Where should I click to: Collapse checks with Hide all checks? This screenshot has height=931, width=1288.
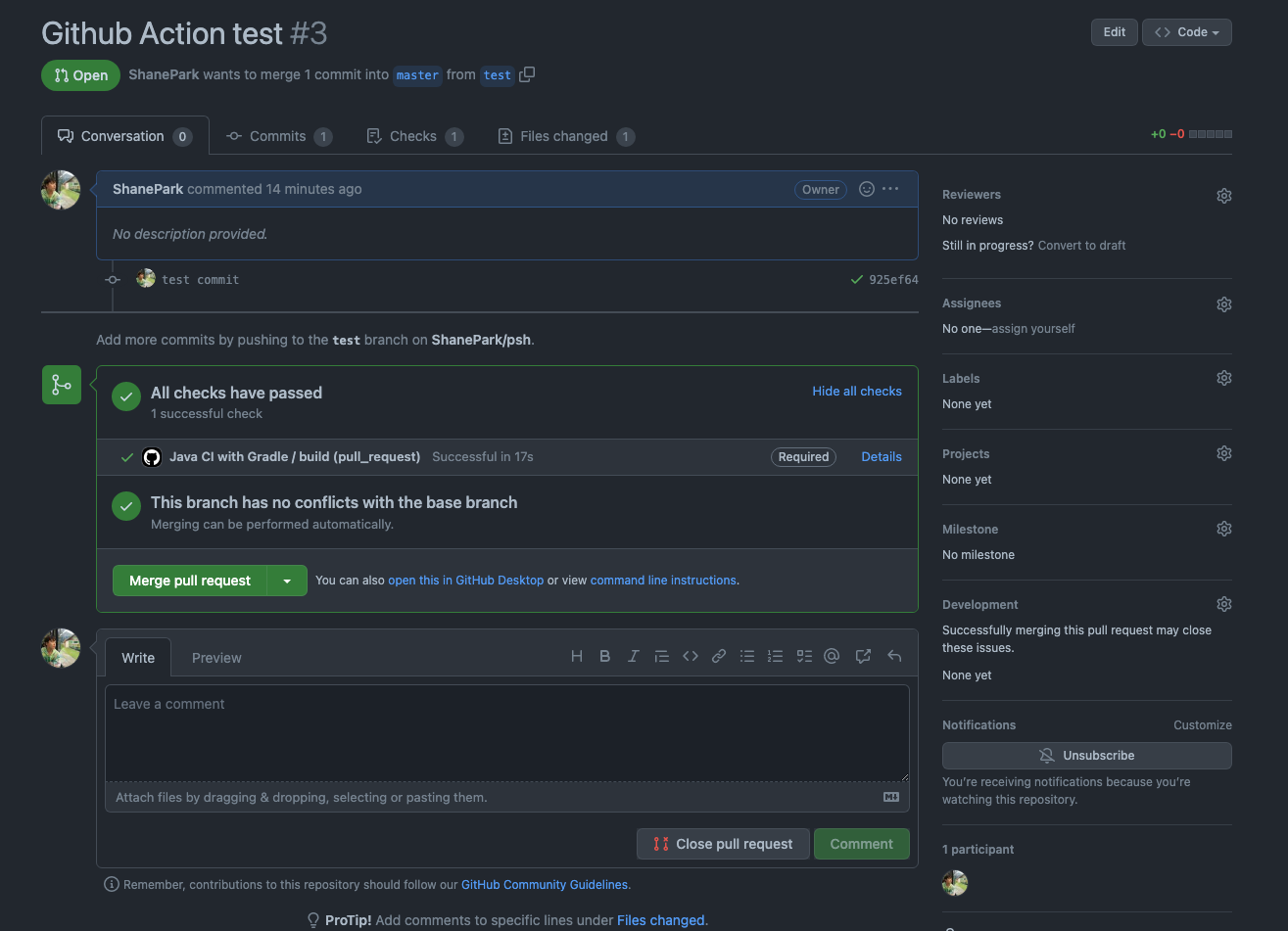coord(857,391)
